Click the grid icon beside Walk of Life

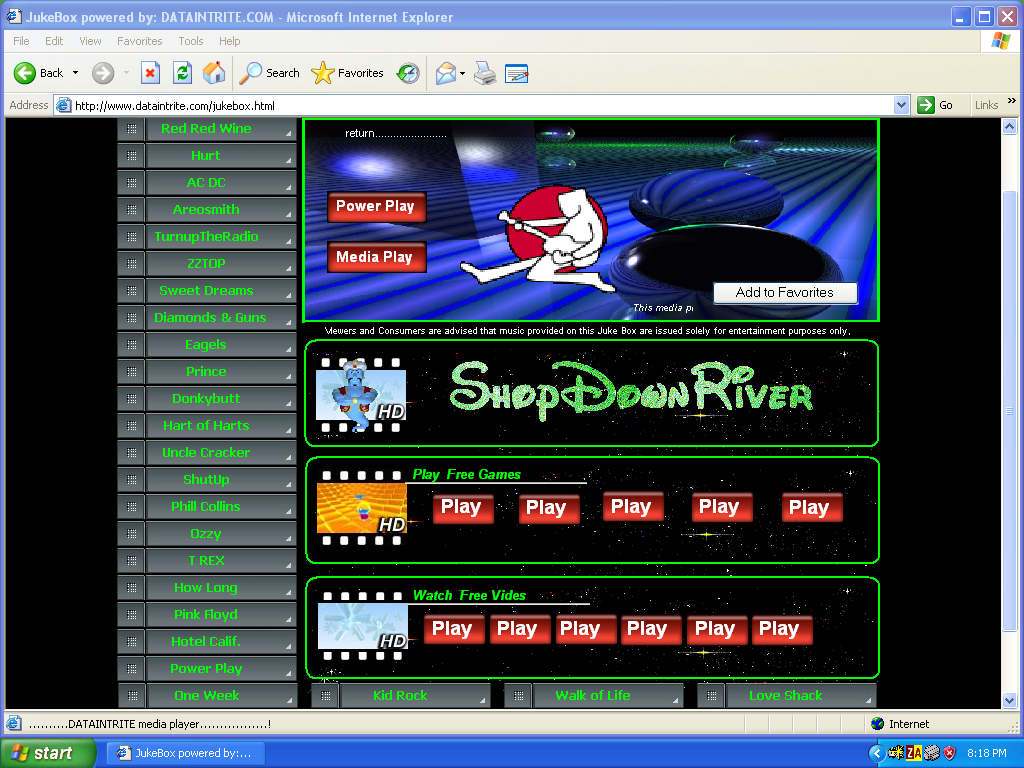click(519, 696)
